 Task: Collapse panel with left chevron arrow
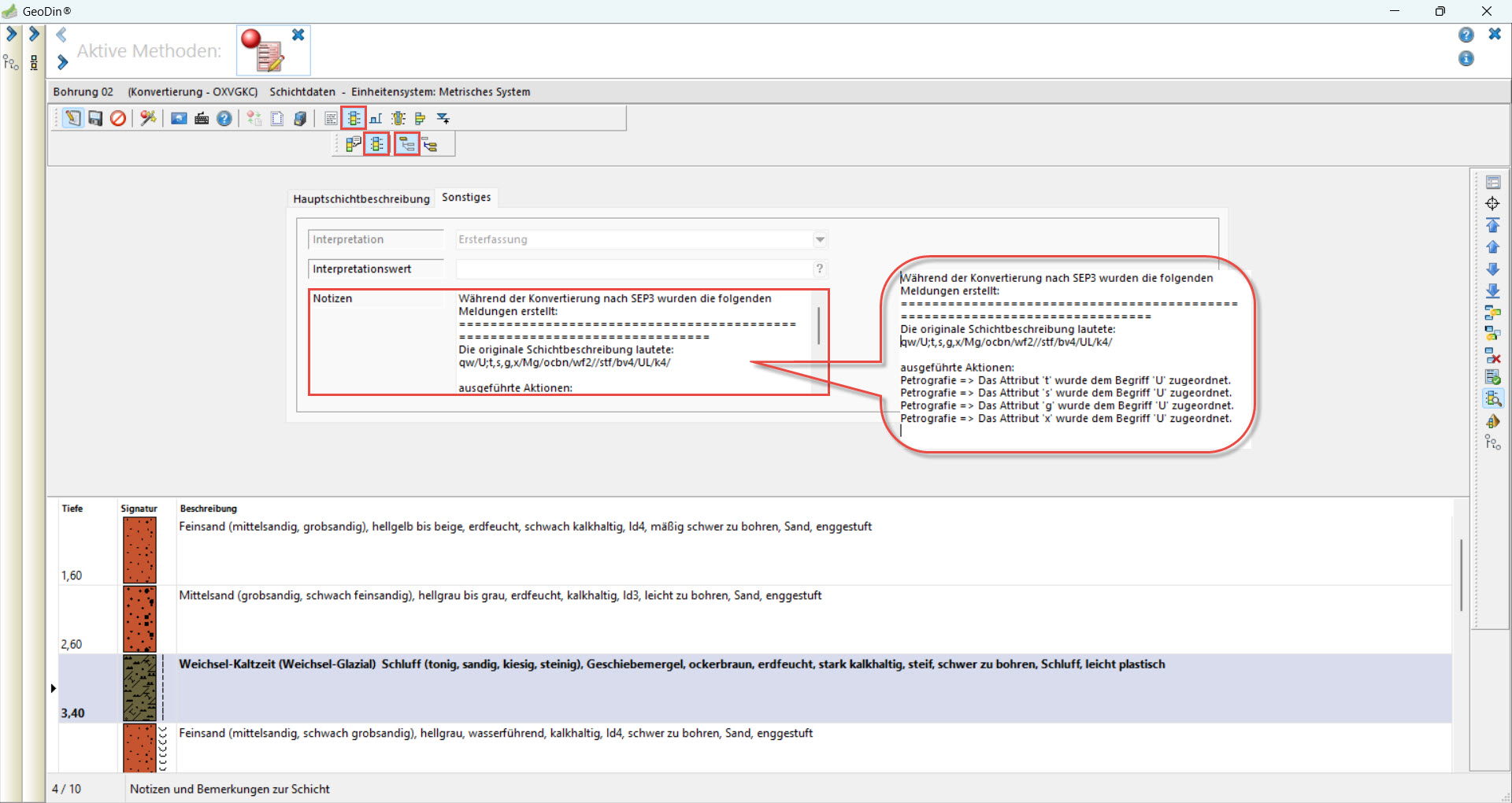click(x=61, y=35)
